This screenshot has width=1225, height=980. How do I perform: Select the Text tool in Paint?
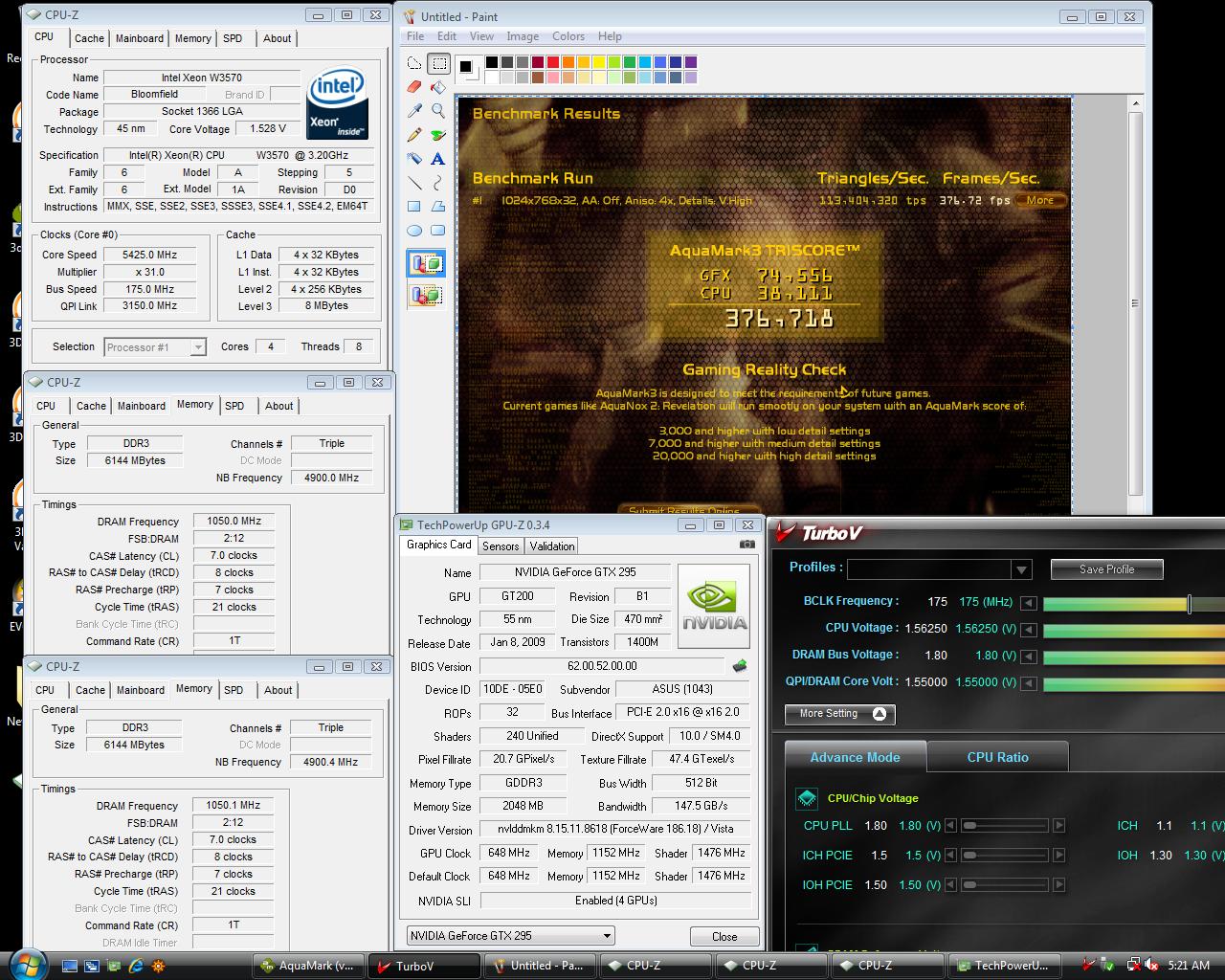pyautogui.click(x=438, y=159)
